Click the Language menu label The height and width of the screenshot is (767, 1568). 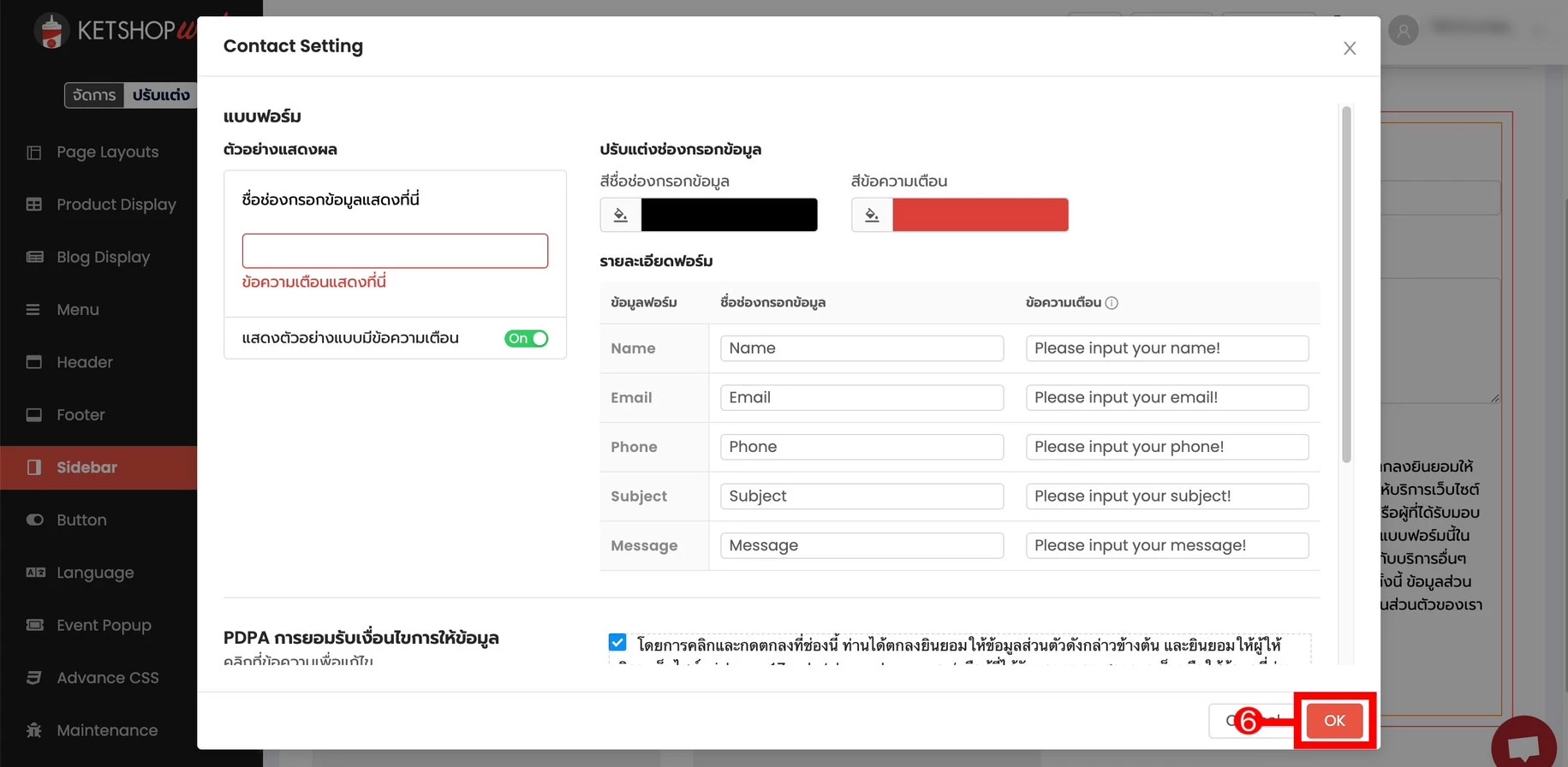point(95,574)
